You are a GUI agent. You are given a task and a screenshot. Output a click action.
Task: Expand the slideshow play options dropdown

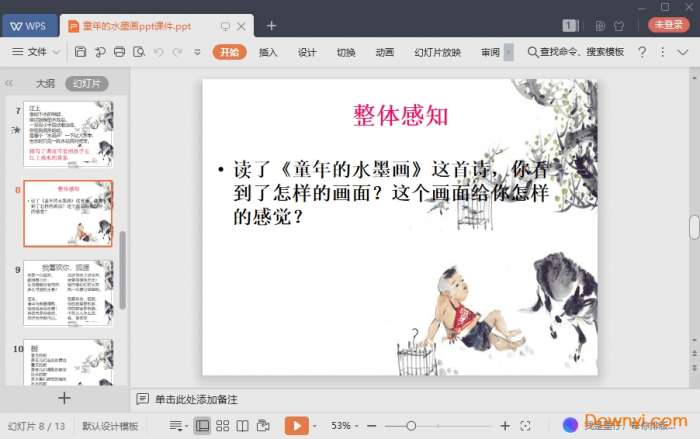point(315,426)
